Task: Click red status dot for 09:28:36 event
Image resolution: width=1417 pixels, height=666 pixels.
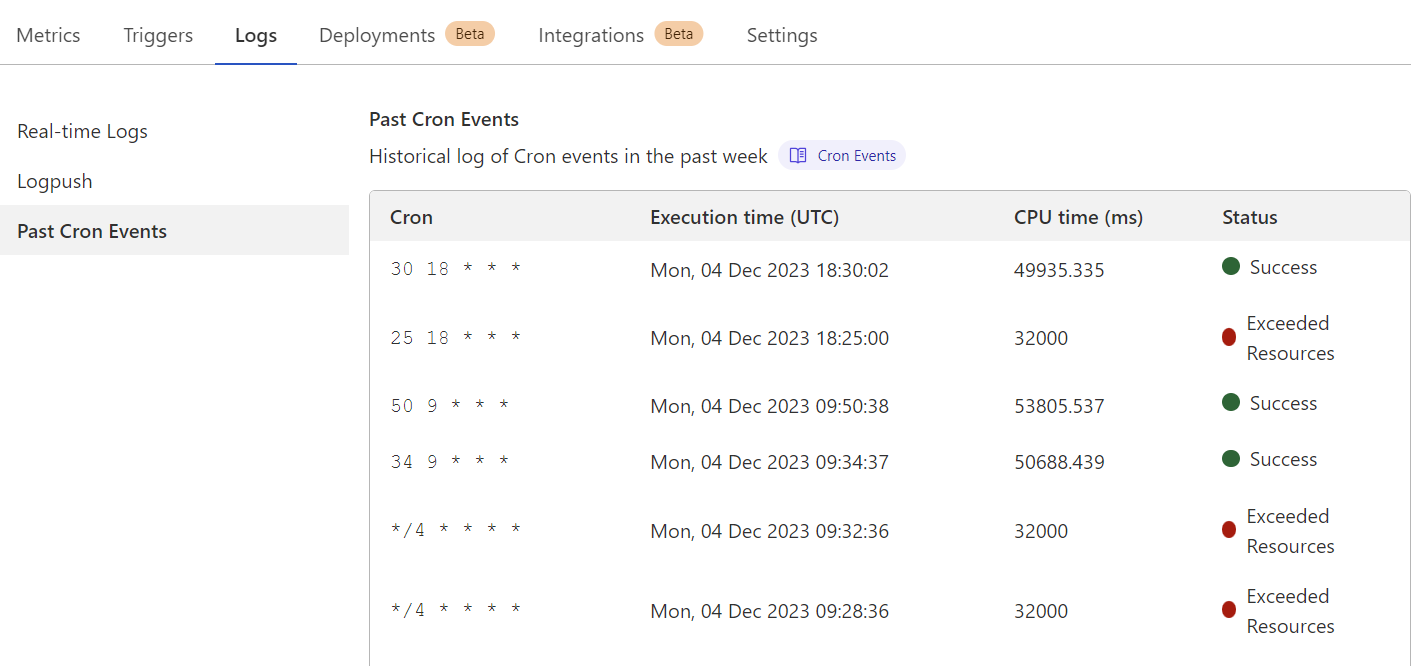Action: coord(1229,611)
